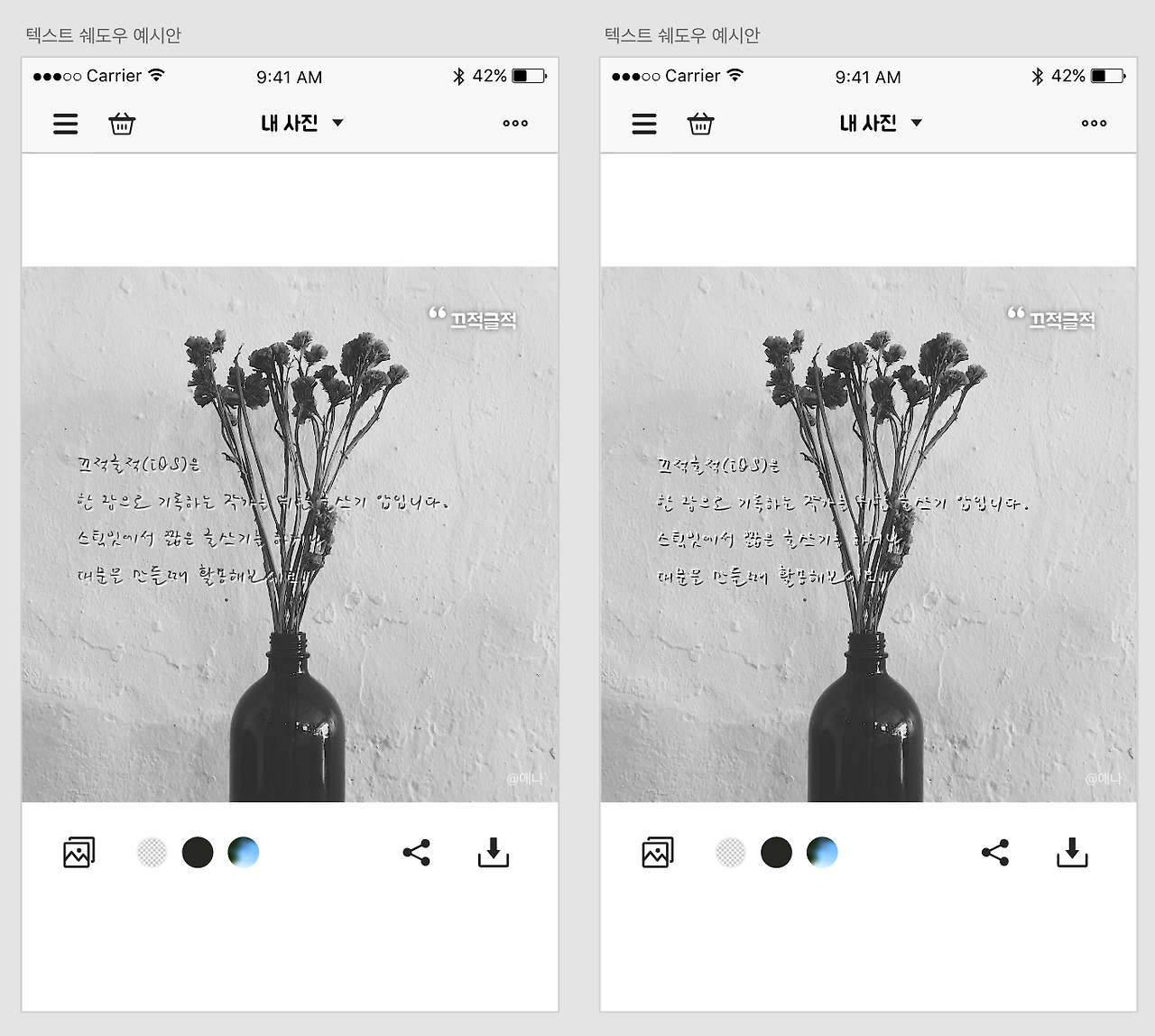Open the shopping basket in right mockup
Screen dimensions: 1155x1036
[700, 124]
